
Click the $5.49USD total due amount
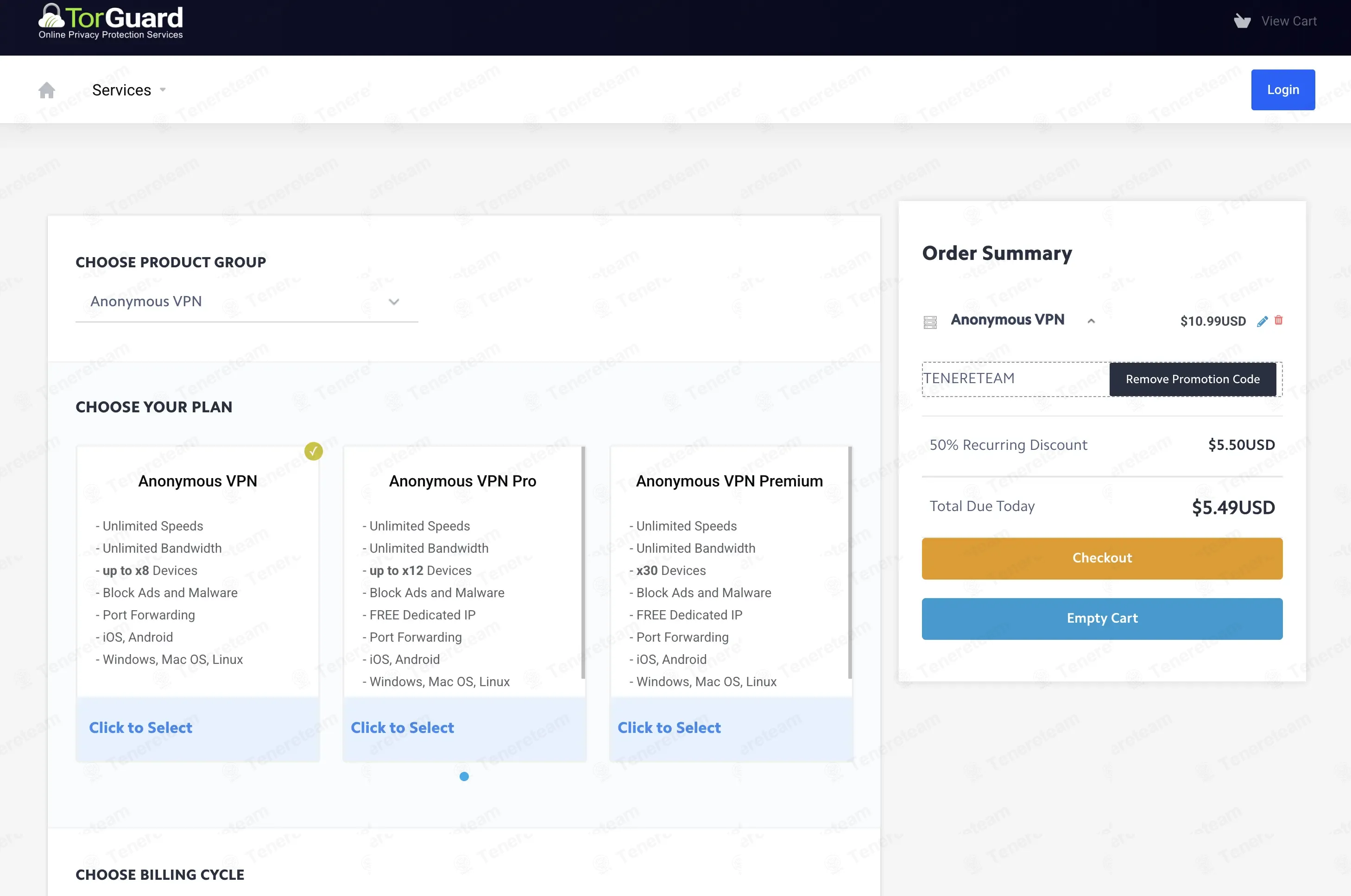pyautogui.click(x=1233, y=507)
